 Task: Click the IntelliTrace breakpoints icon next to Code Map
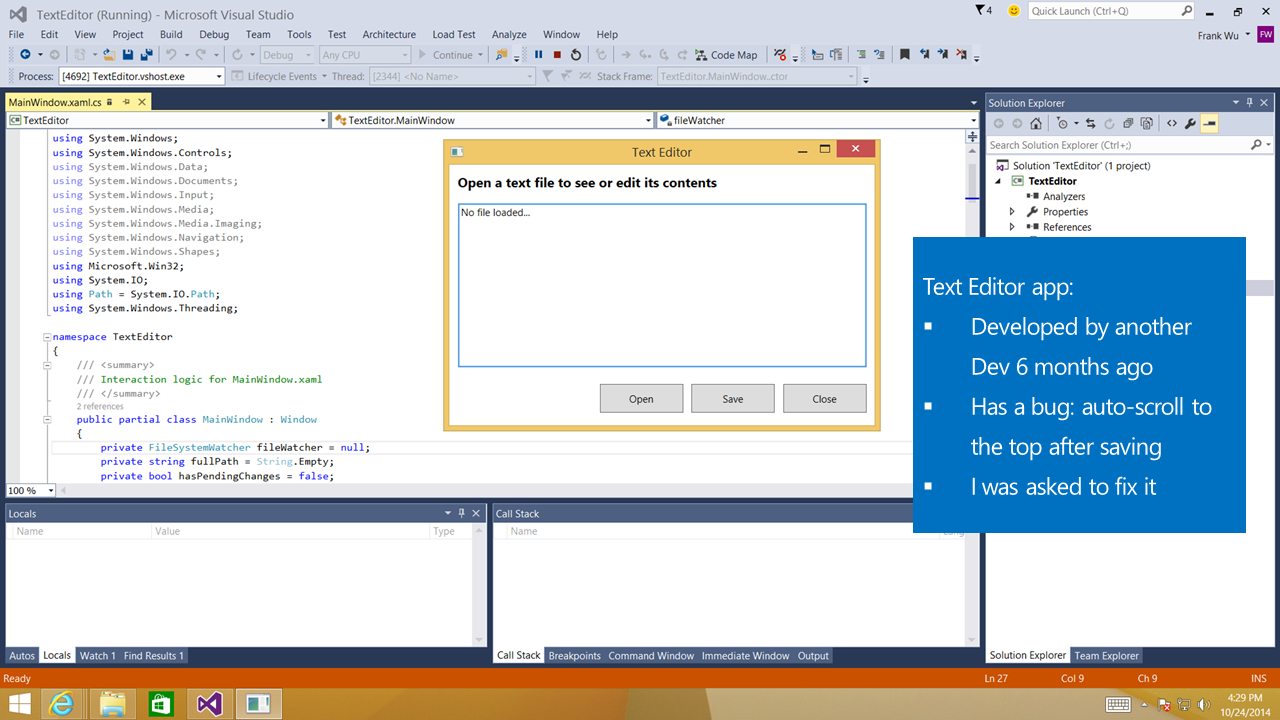[x=780, y=55]
